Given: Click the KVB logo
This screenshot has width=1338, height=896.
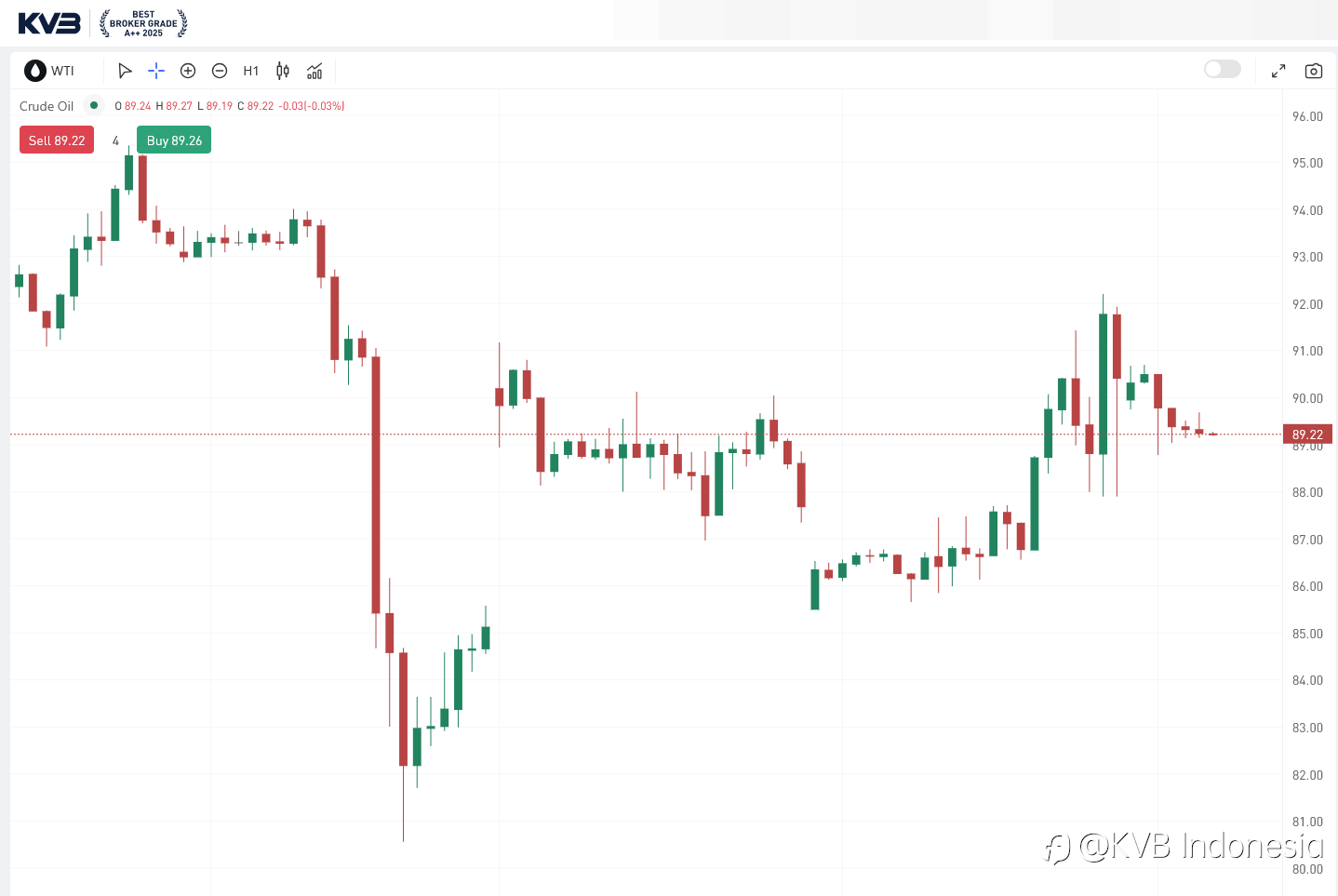Looking at the screenshot, I should click(x=49, y=23).
